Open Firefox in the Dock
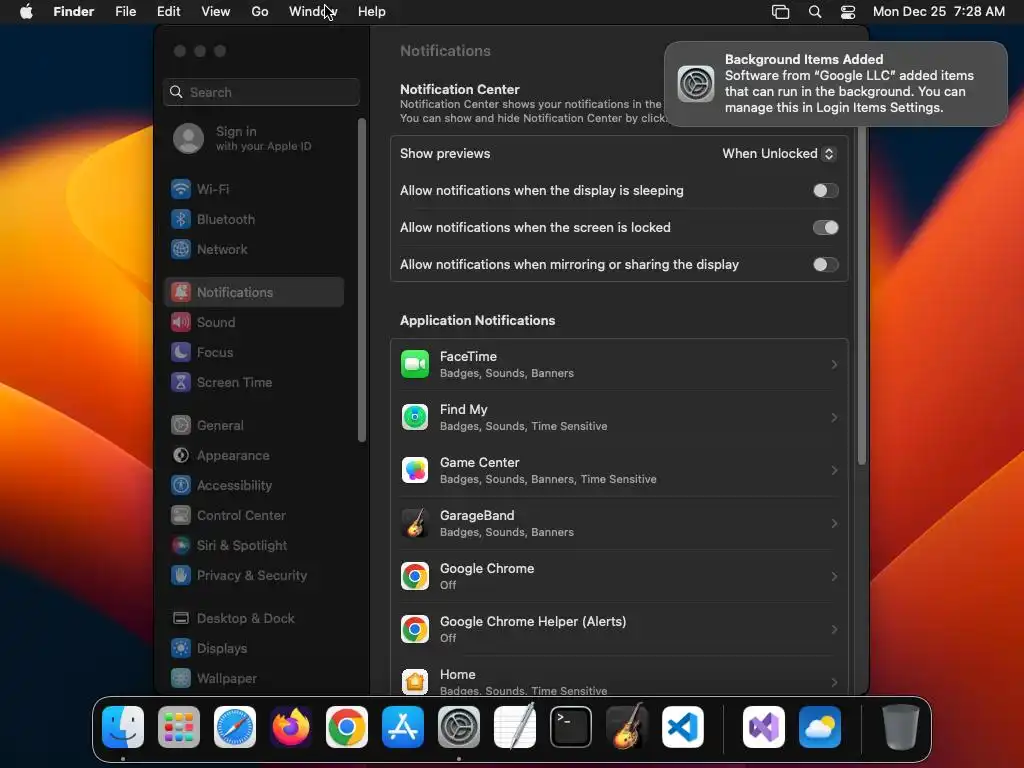The image size is (1024, 768). 291,727
